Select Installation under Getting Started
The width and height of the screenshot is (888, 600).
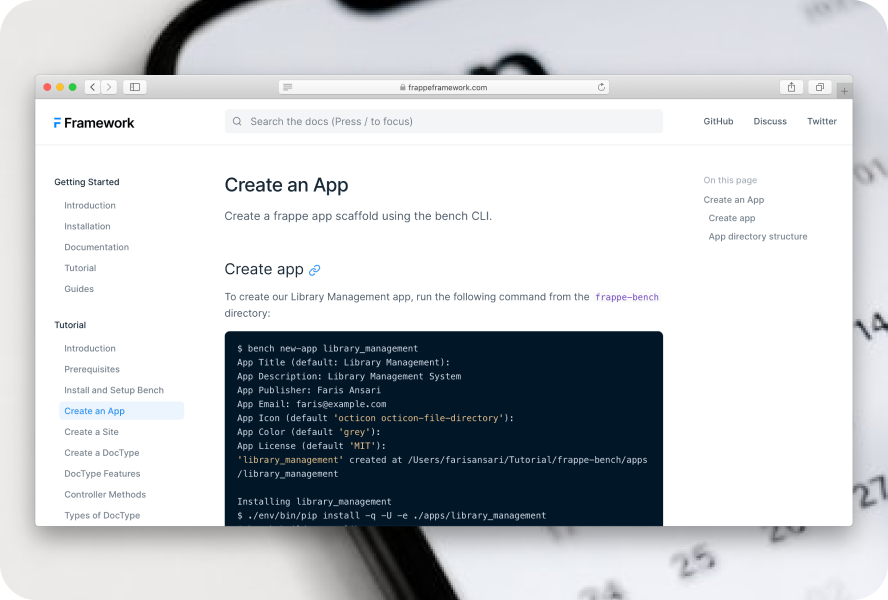point(87,226)
